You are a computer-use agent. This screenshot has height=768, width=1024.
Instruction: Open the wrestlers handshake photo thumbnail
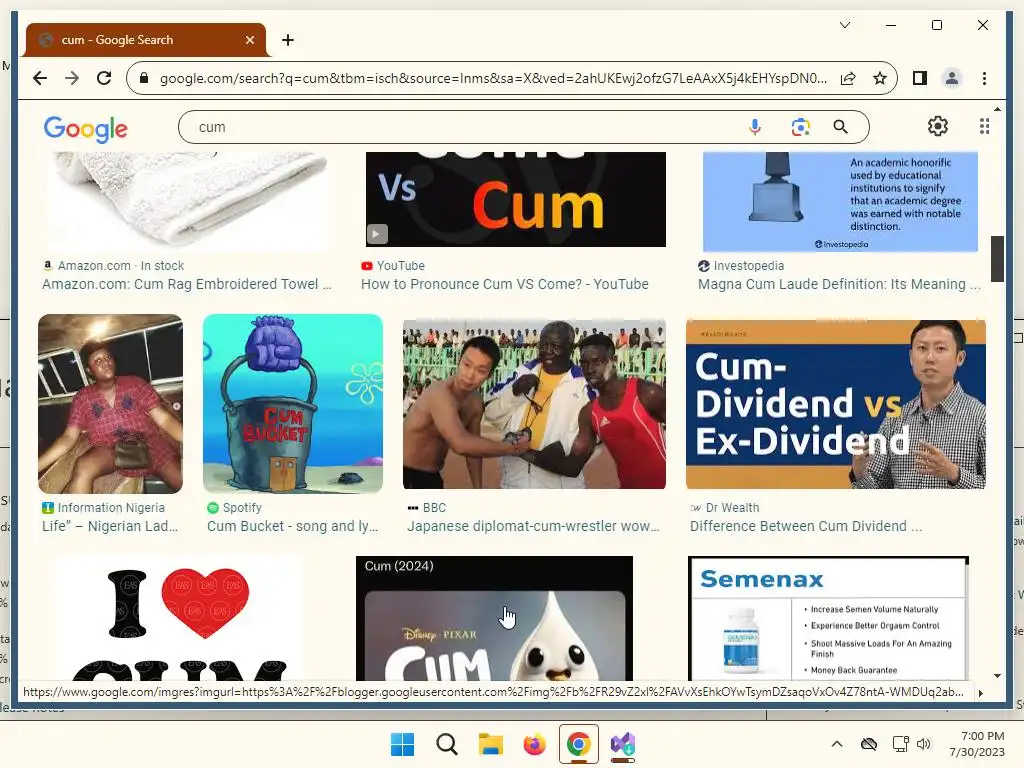tap(534, 404)
